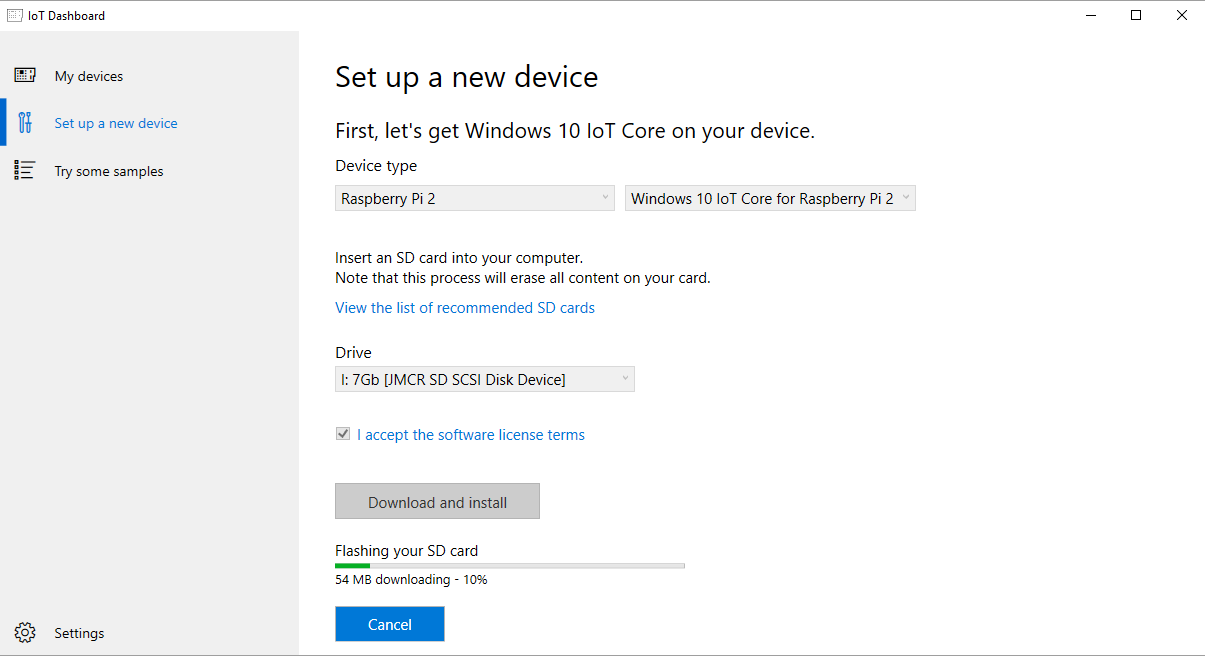Open the Drive selection combo box
1205x656 pixels.
484,378
